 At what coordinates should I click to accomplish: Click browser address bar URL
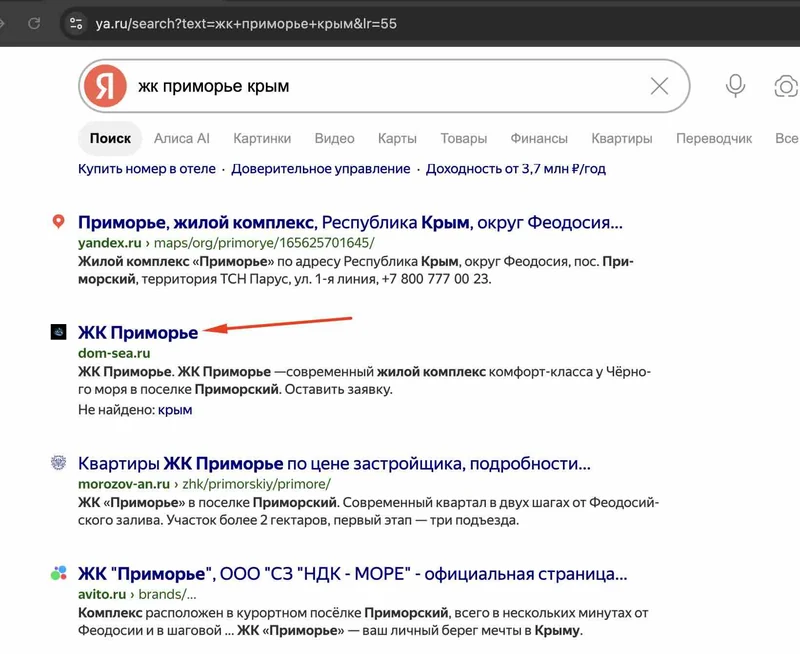pos(246,23)
